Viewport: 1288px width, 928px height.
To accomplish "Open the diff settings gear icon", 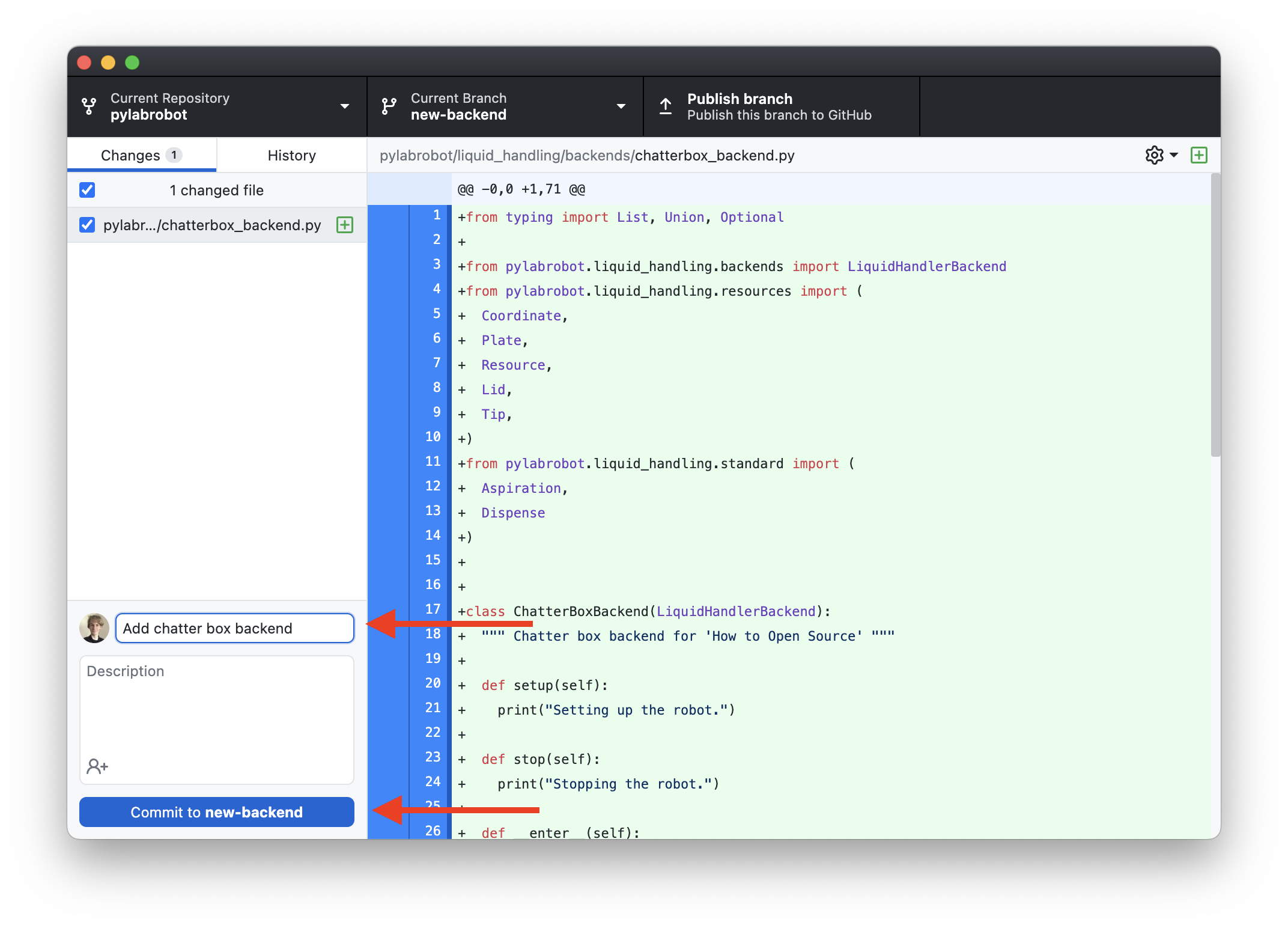I will click(1153, 155).
